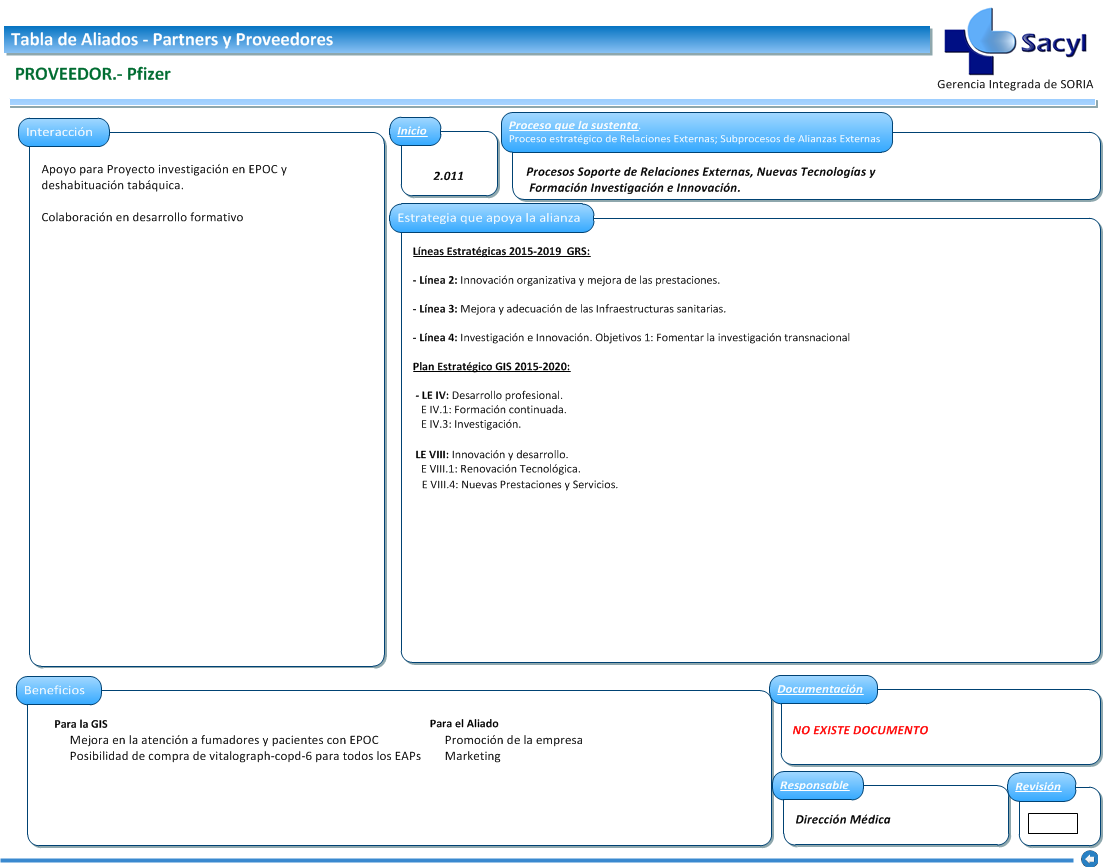The image size is (1103, 868).
Task: Click 'Dirección Médica' text
Action: [x=842, y=819]
